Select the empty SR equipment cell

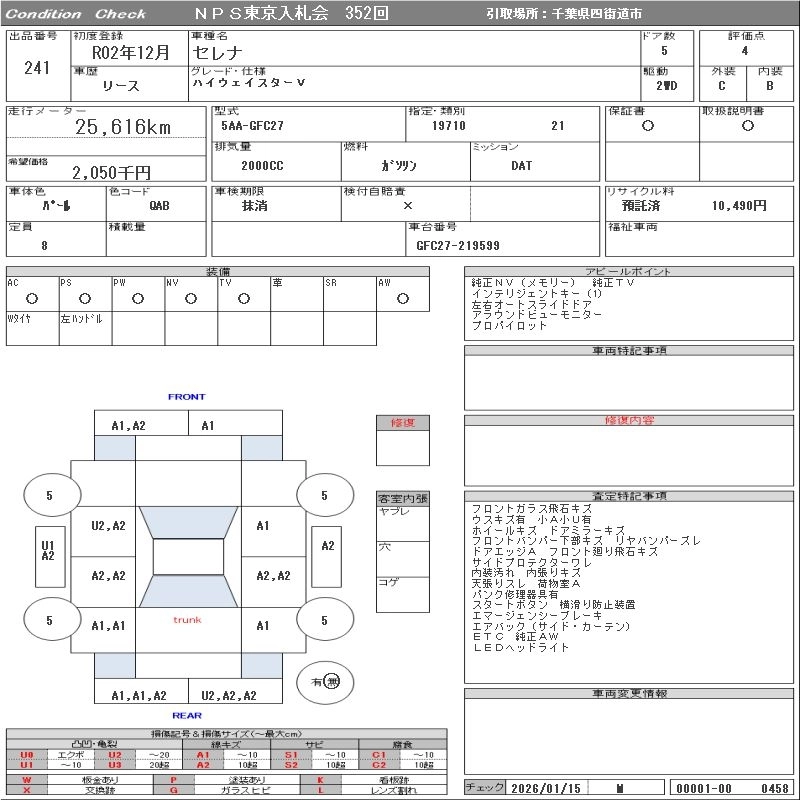(349, 294)
